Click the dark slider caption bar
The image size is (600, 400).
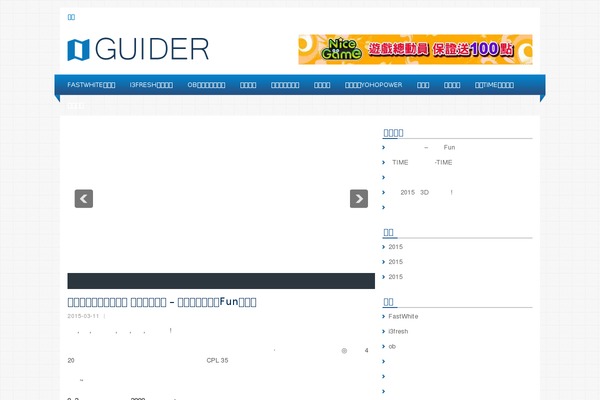click(x=221, y=281)
